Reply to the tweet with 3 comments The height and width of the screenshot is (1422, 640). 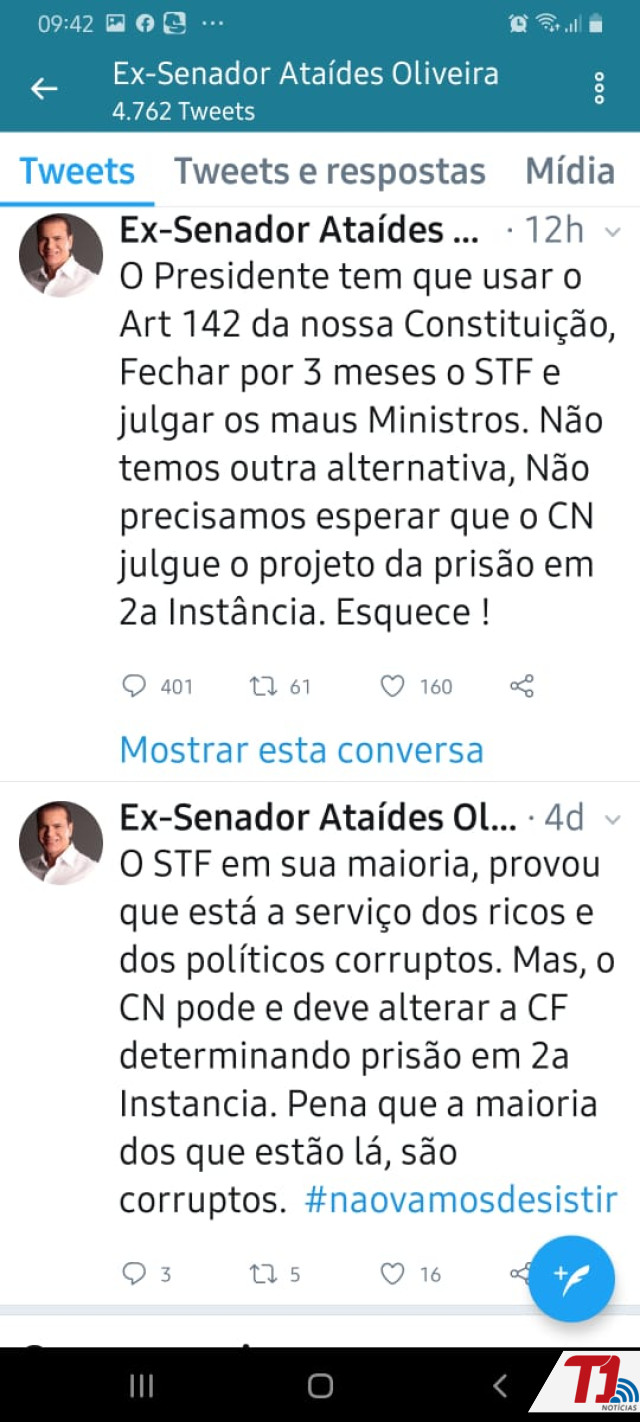[134, 1273]
